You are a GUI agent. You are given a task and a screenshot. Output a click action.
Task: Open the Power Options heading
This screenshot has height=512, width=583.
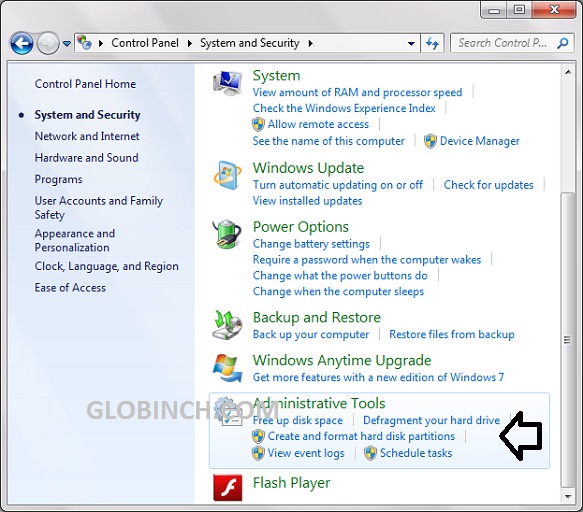(x=301, y=227)
